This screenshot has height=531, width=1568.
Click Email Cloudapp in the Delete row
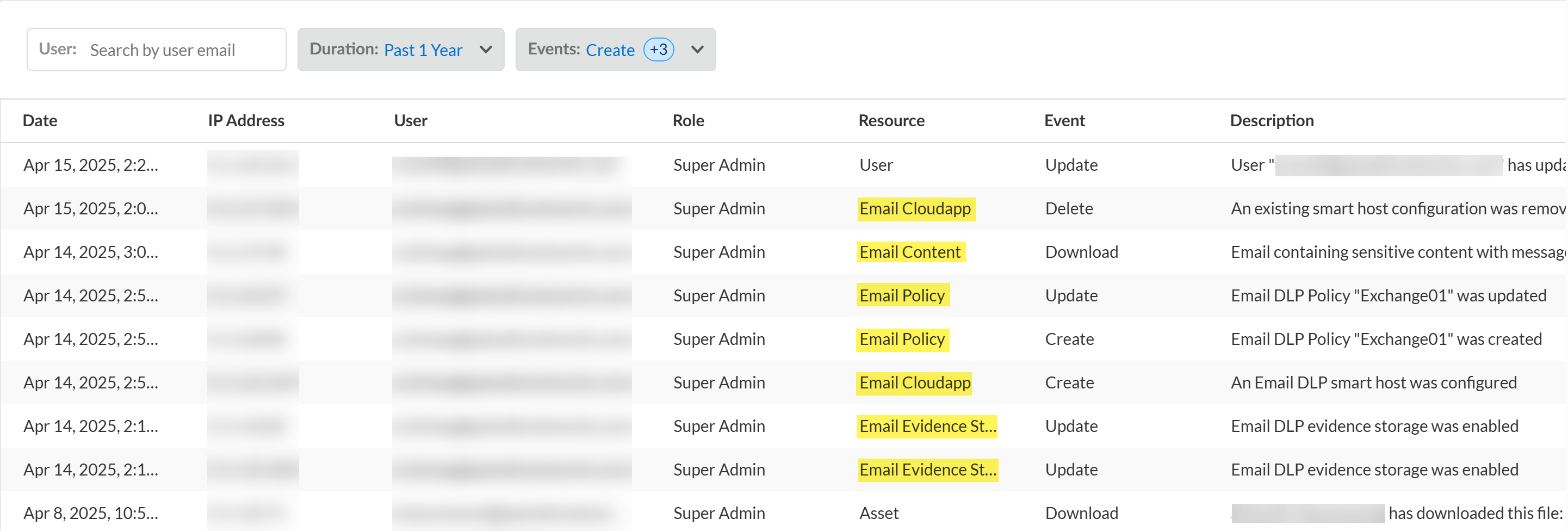point(915,209)
